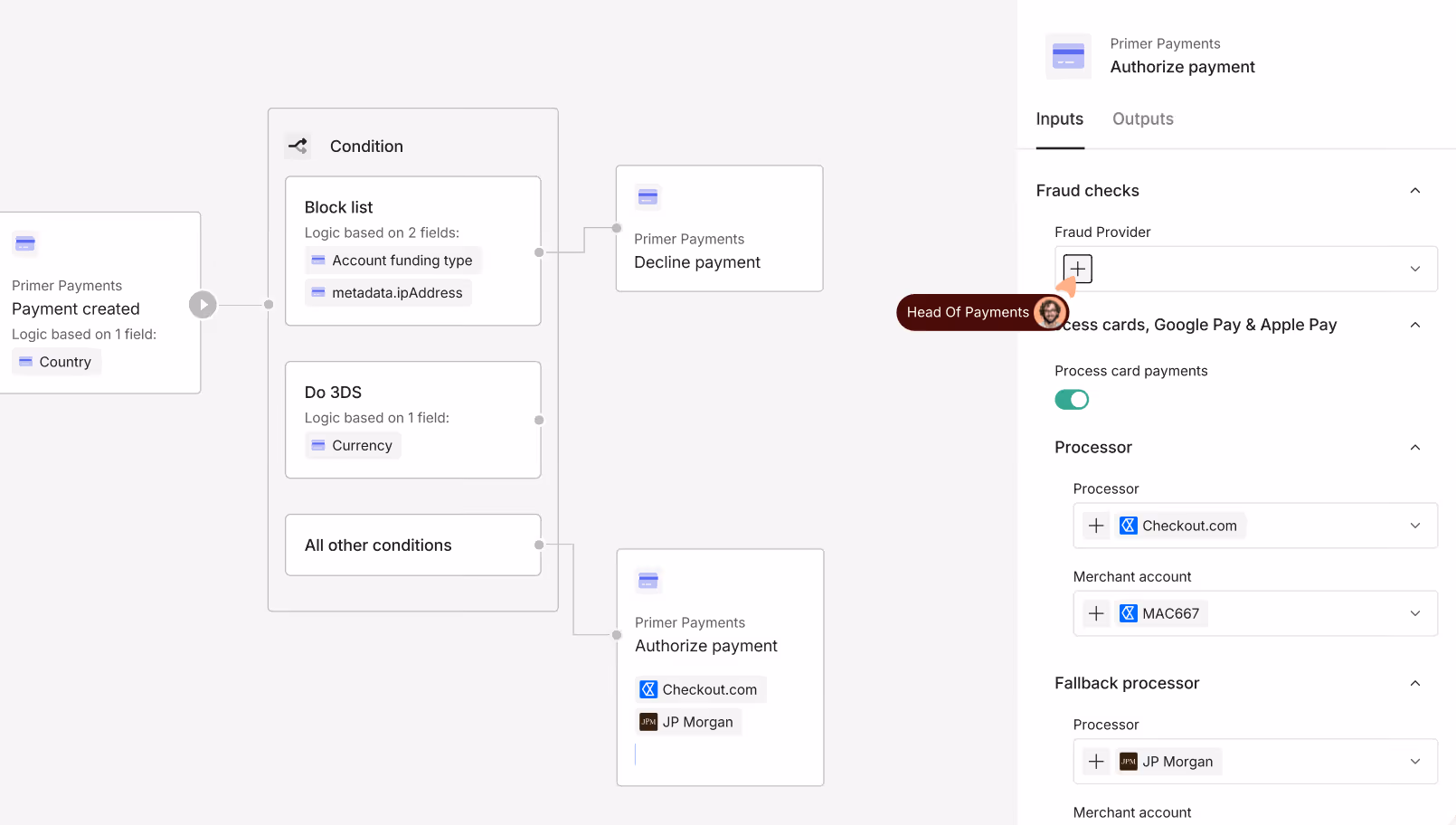Click the Authorize payment title in the panel header
The width and height of the screenshot is (1456, 825).
(1183, 67)
